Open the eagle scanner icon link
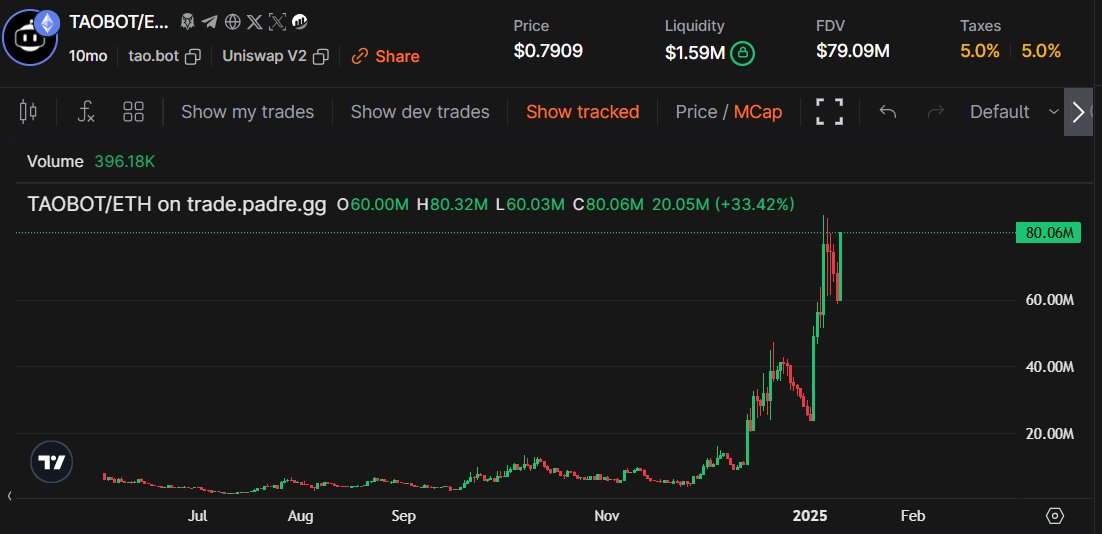 coord(188,22)
